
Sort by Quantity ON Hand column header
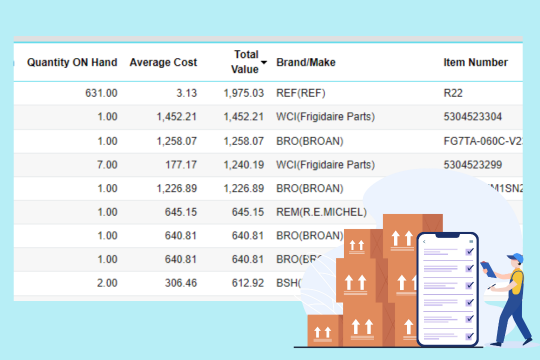(72, 62)
